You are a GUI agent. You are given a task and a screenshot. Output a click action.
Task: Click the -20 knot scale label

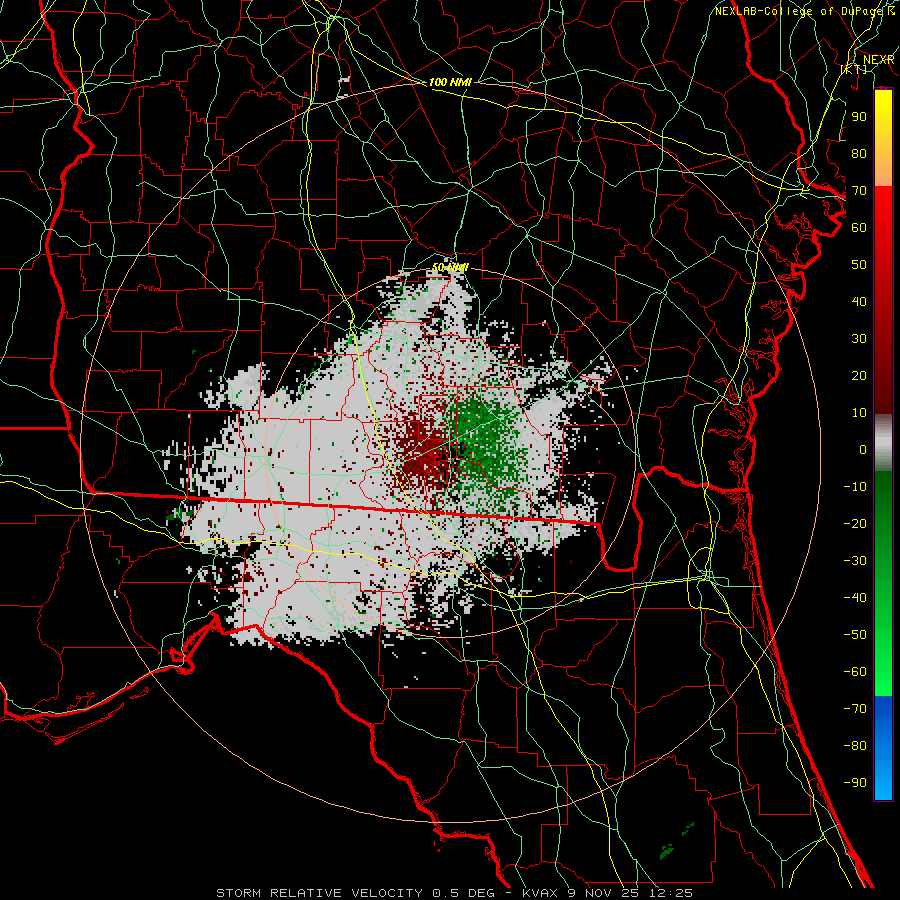[x=855, y=523]
